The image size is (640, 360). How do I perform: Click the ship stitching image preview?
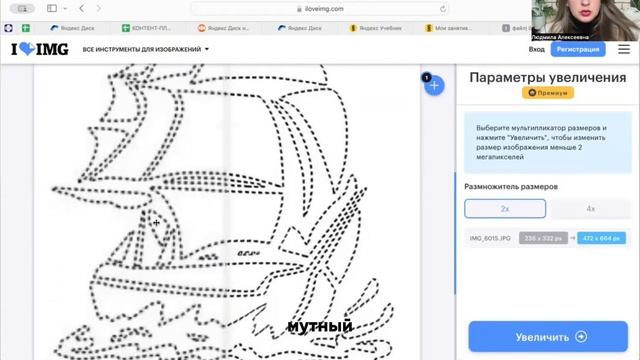[227, 212]
